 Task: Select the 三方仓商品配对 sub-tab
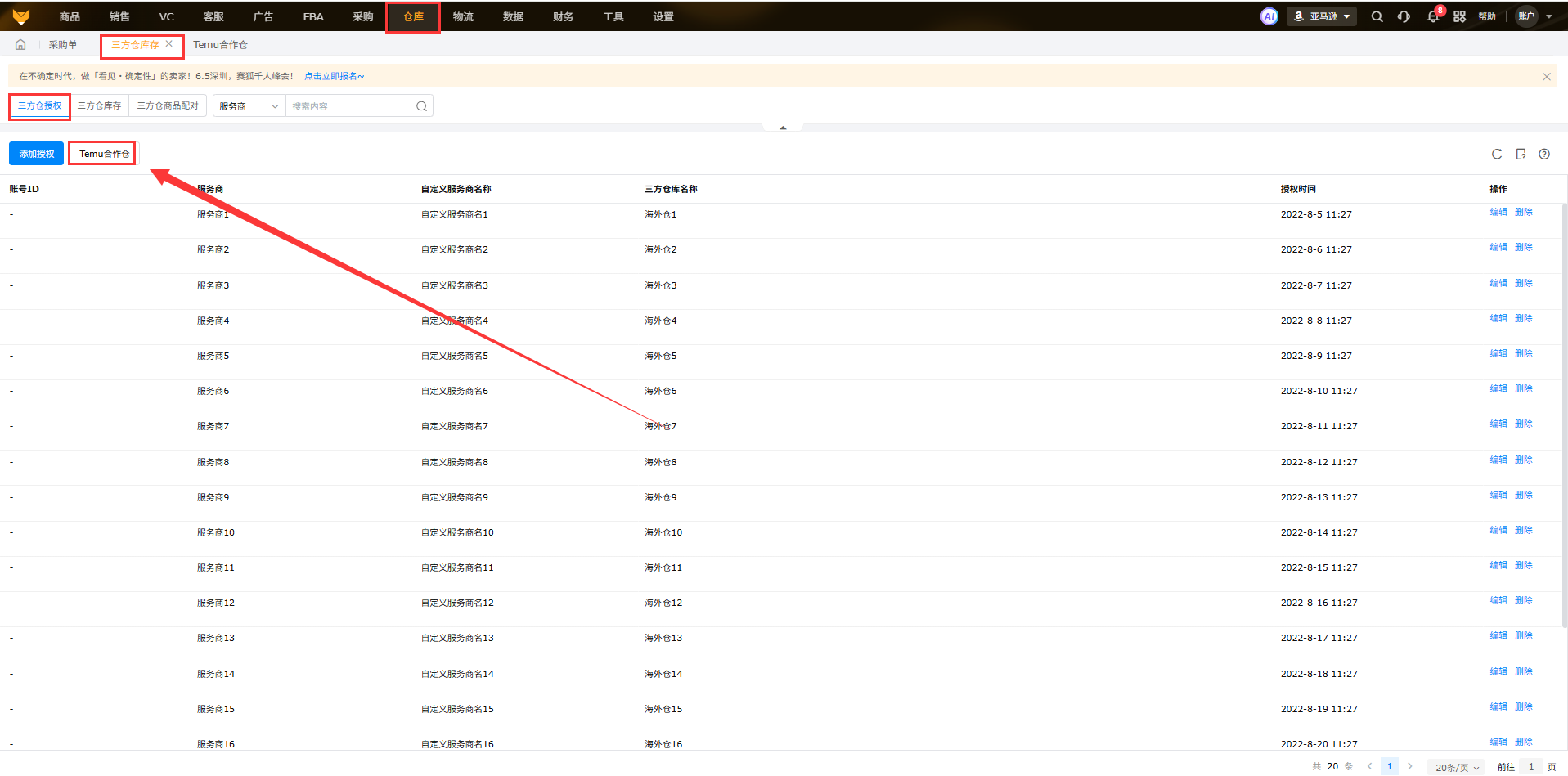pyautogui.click(x=168, y=105)
